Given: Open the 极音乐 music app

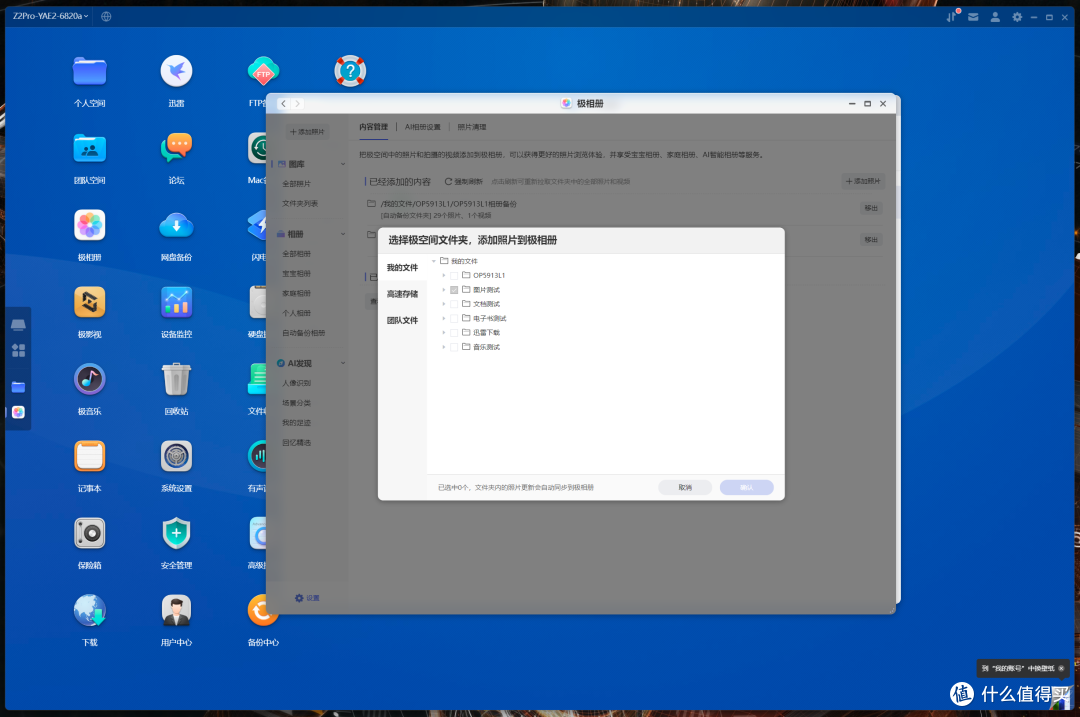Looking at the screenshot, I should 89,380.
